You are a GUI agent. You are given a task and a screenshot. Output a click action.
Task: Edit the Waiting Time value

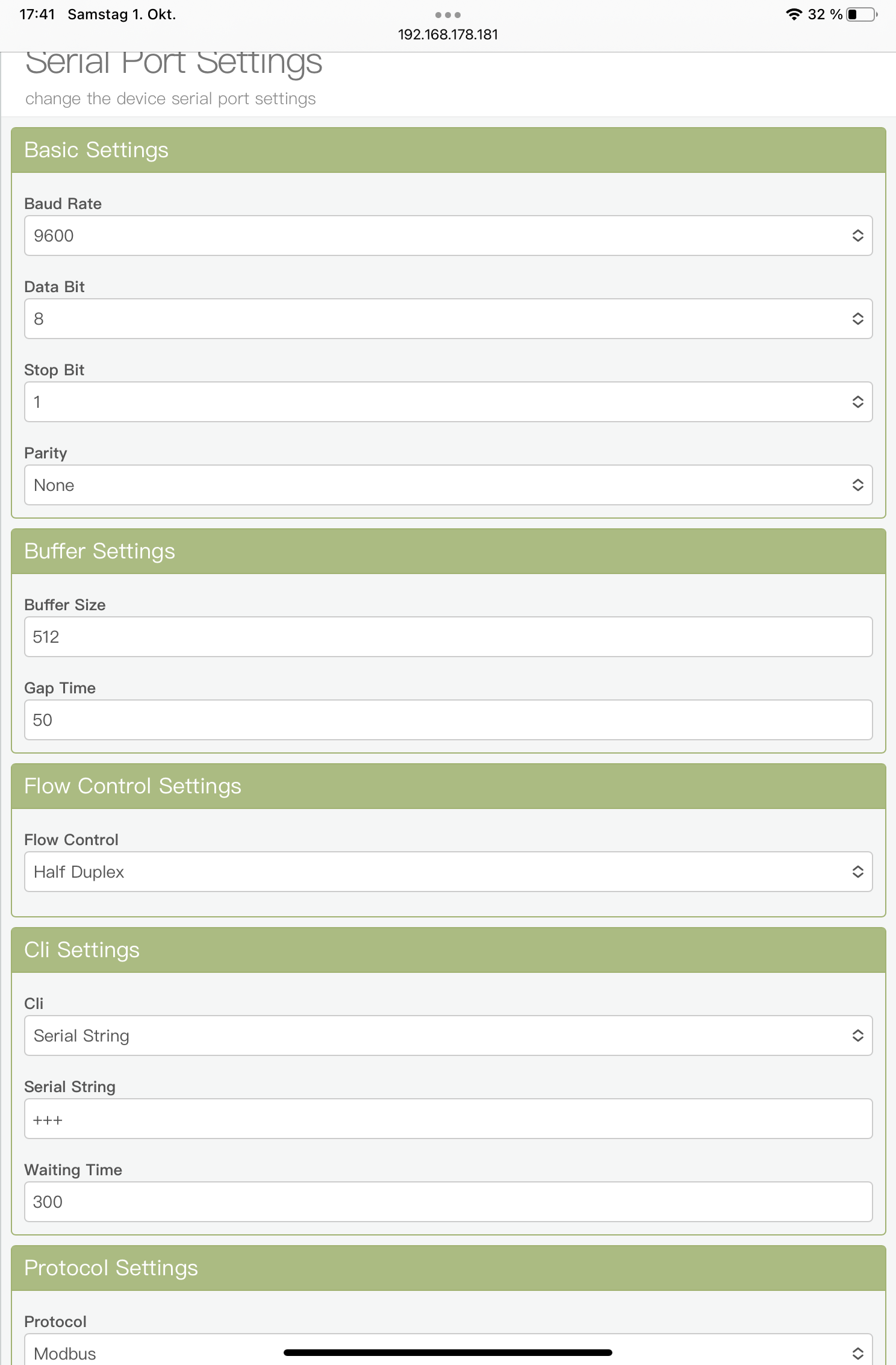(x=448, y=1202)
